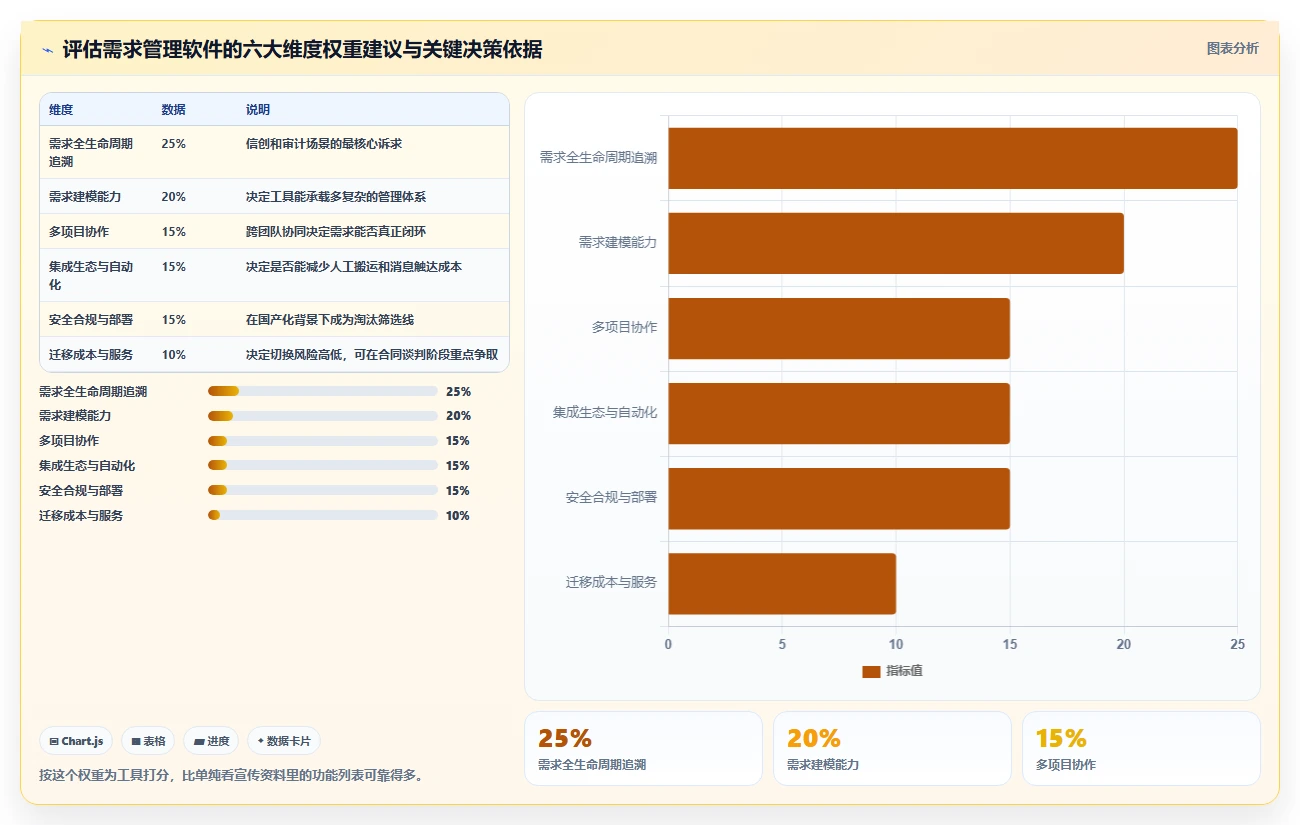The width and height of the screenshot is (1300, 825).
Task: Click 在国产化背景下成为淘汰筛选线 description
Action: [x=330, y=319]
